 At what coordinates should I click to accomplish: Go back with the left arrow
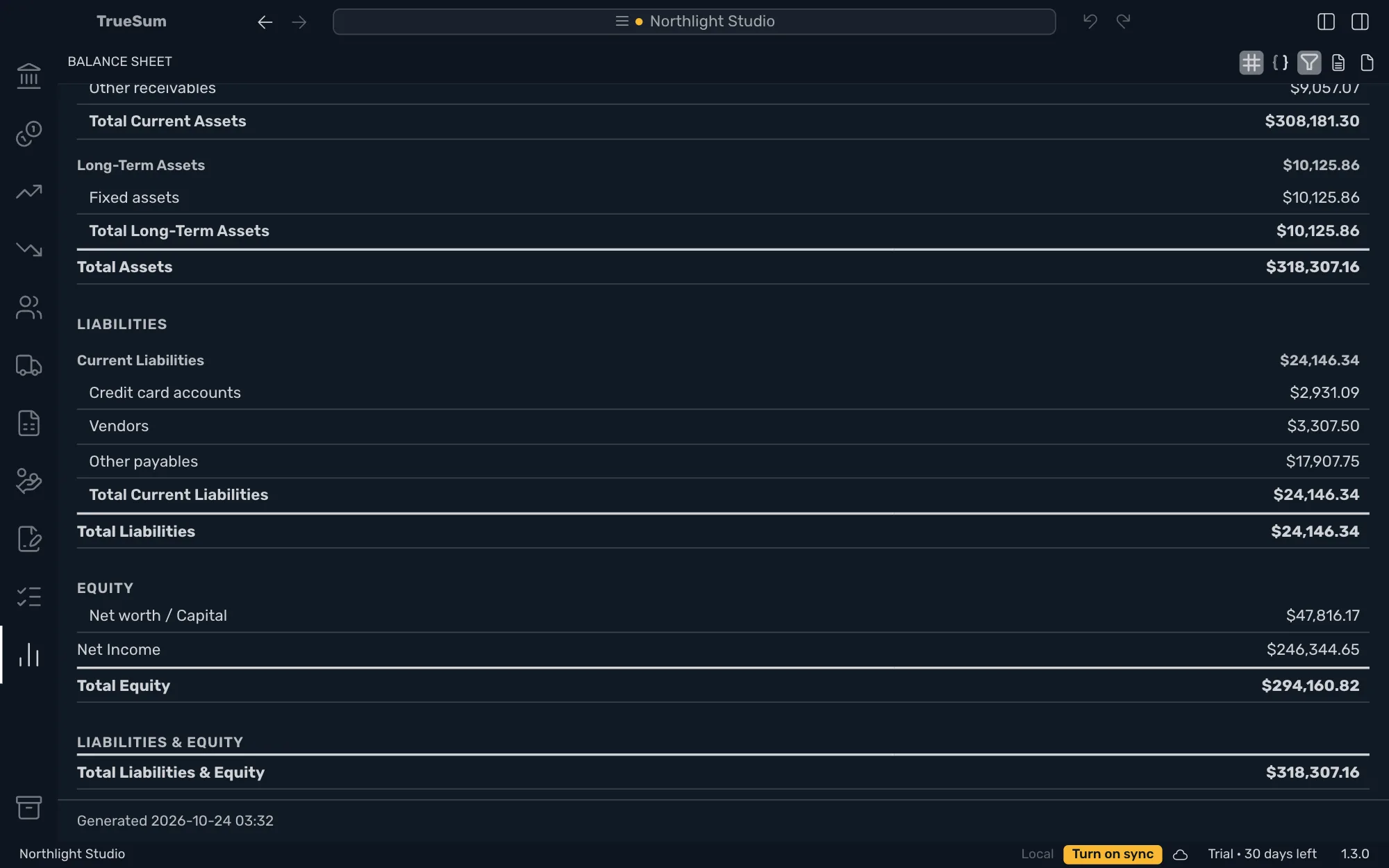[x=265, y=22]
